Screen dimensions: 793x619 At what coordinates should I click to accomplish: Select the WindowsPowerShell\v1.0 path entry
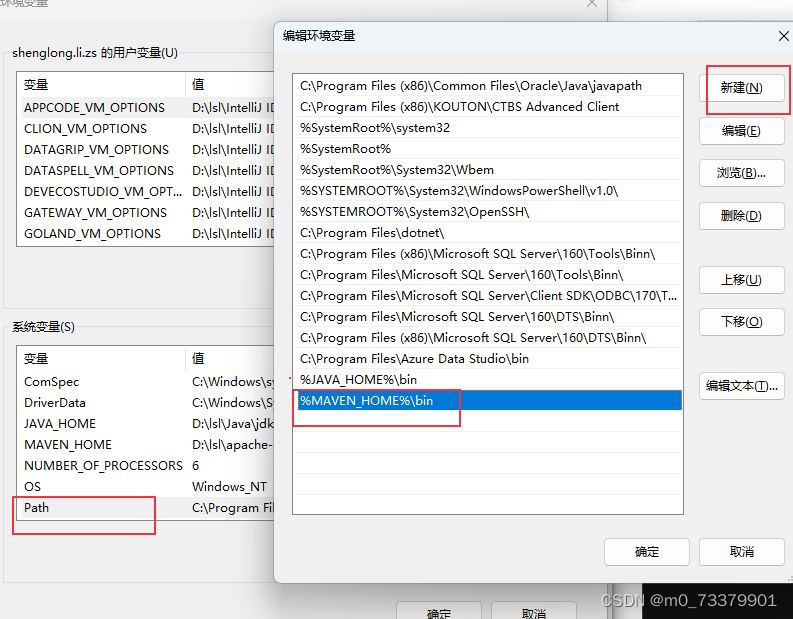(488, 191)
